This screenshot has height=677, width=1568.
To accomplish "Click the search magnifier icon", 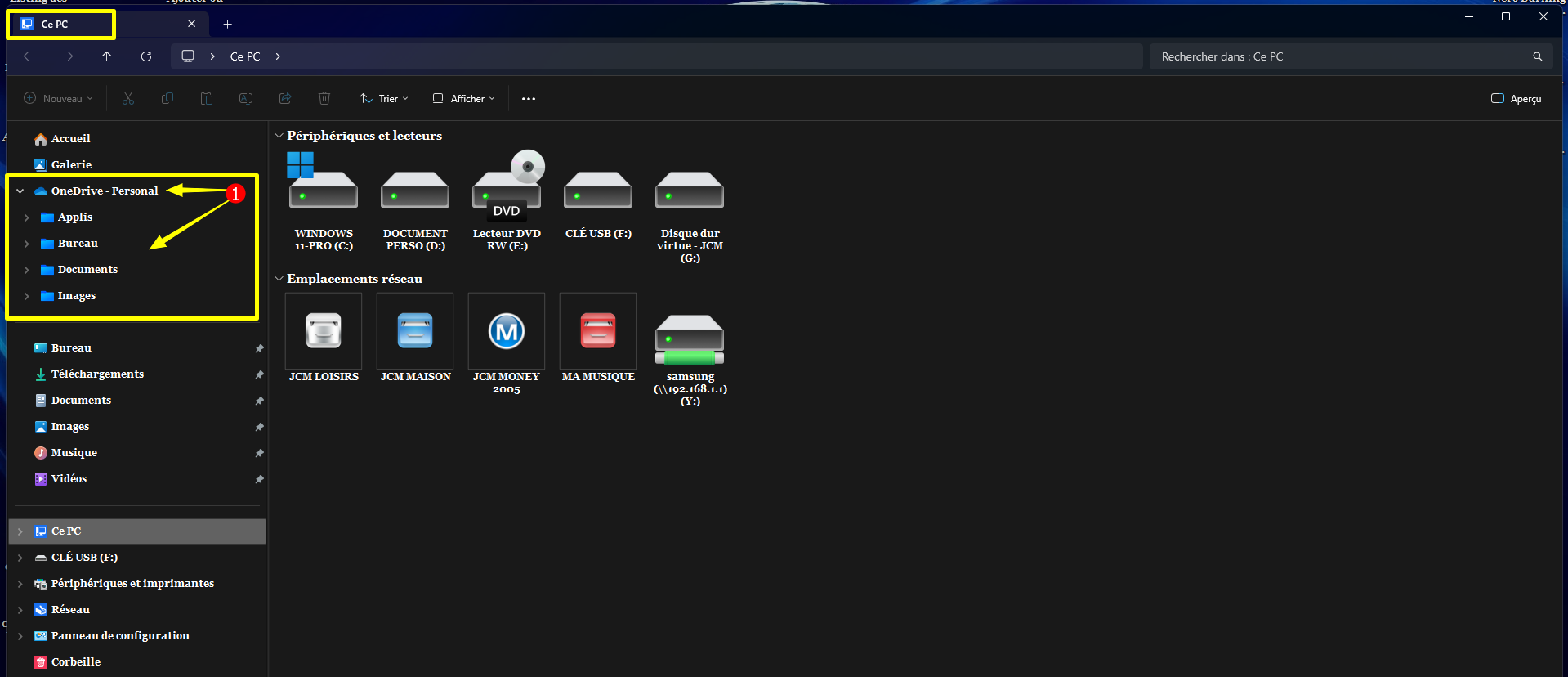I will click(1538, 56).
